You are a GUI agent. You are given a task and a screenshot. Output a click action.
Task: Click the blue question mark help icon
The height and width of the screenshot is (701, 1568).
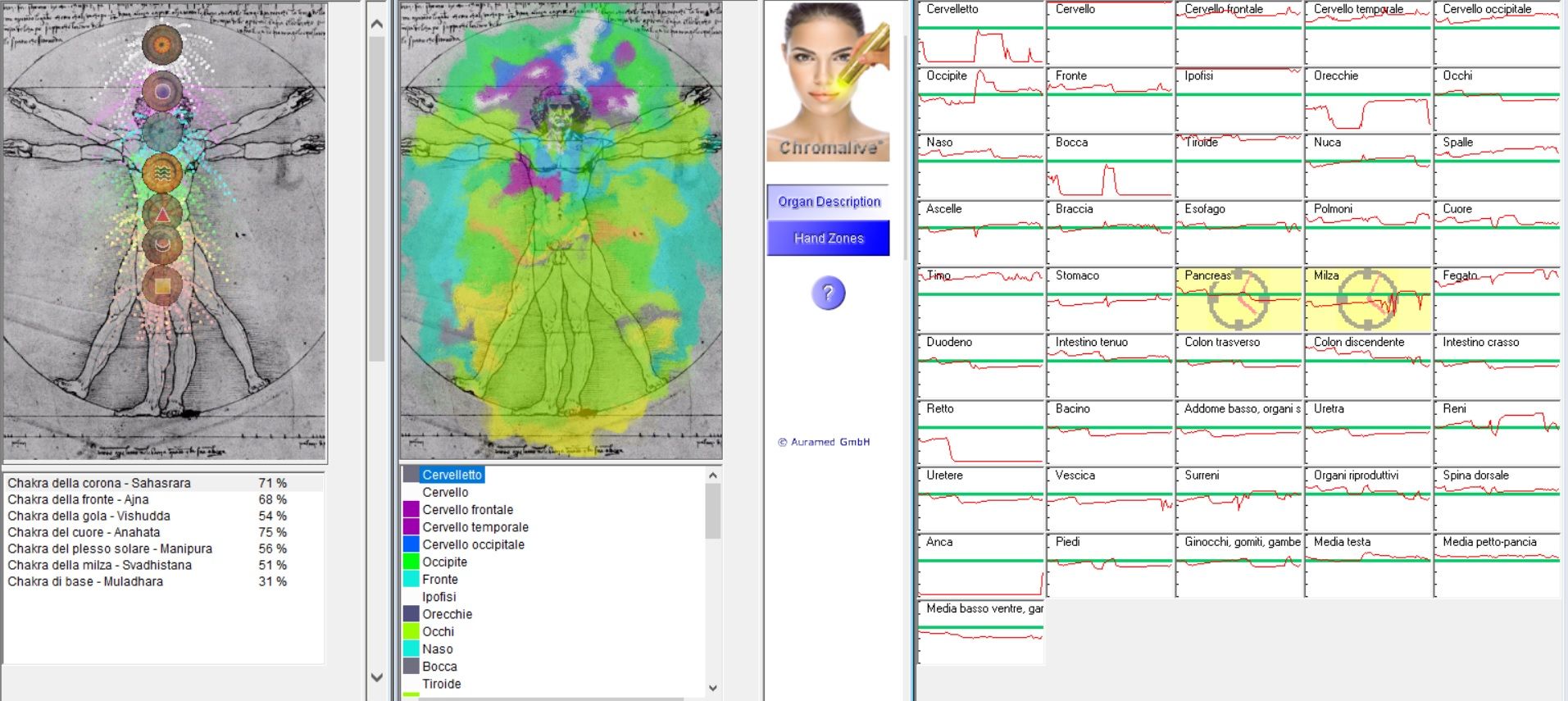(x=828, y=293)
